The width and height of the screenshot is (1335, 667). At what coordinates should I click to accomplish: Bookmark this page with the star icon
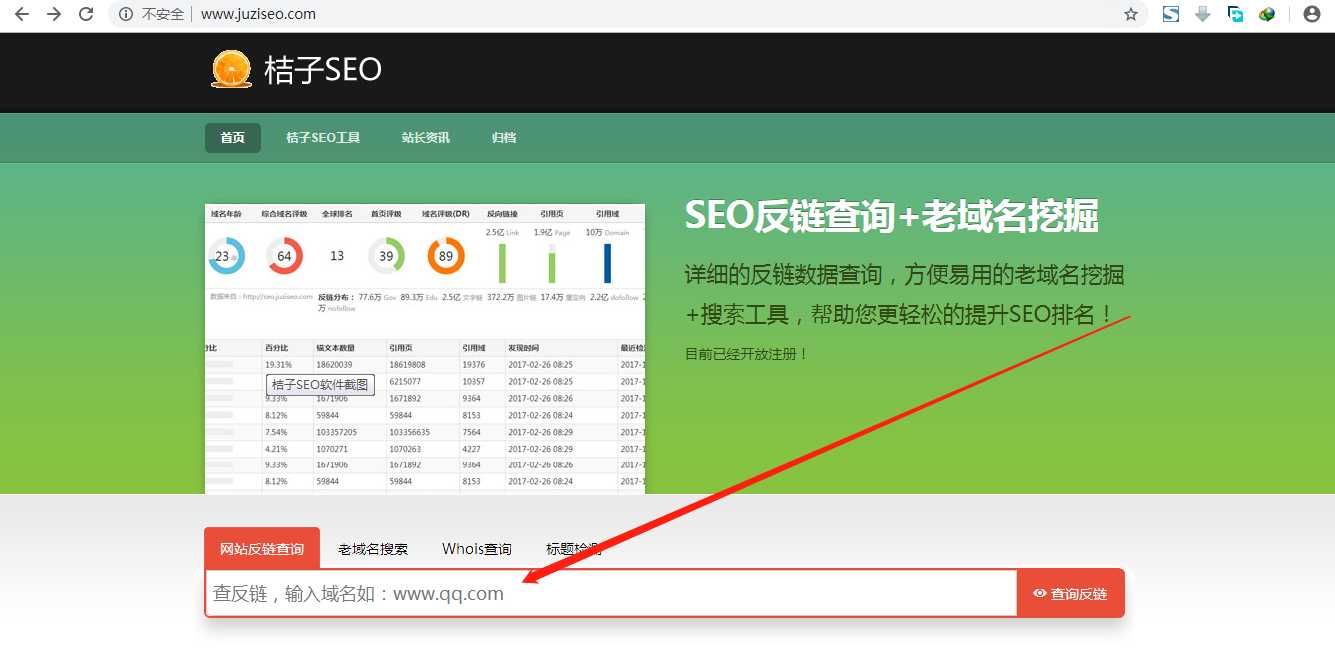click(x=1131, y=14)
